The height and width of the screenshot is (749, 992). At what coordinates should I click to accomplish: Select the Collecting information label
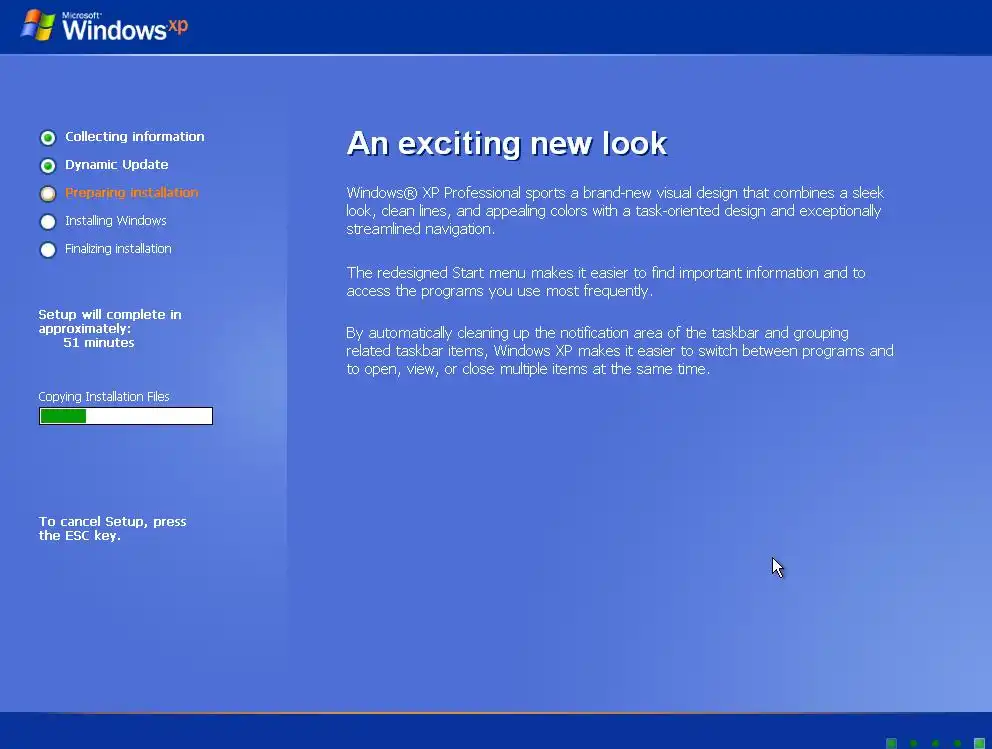pos(135,137)
